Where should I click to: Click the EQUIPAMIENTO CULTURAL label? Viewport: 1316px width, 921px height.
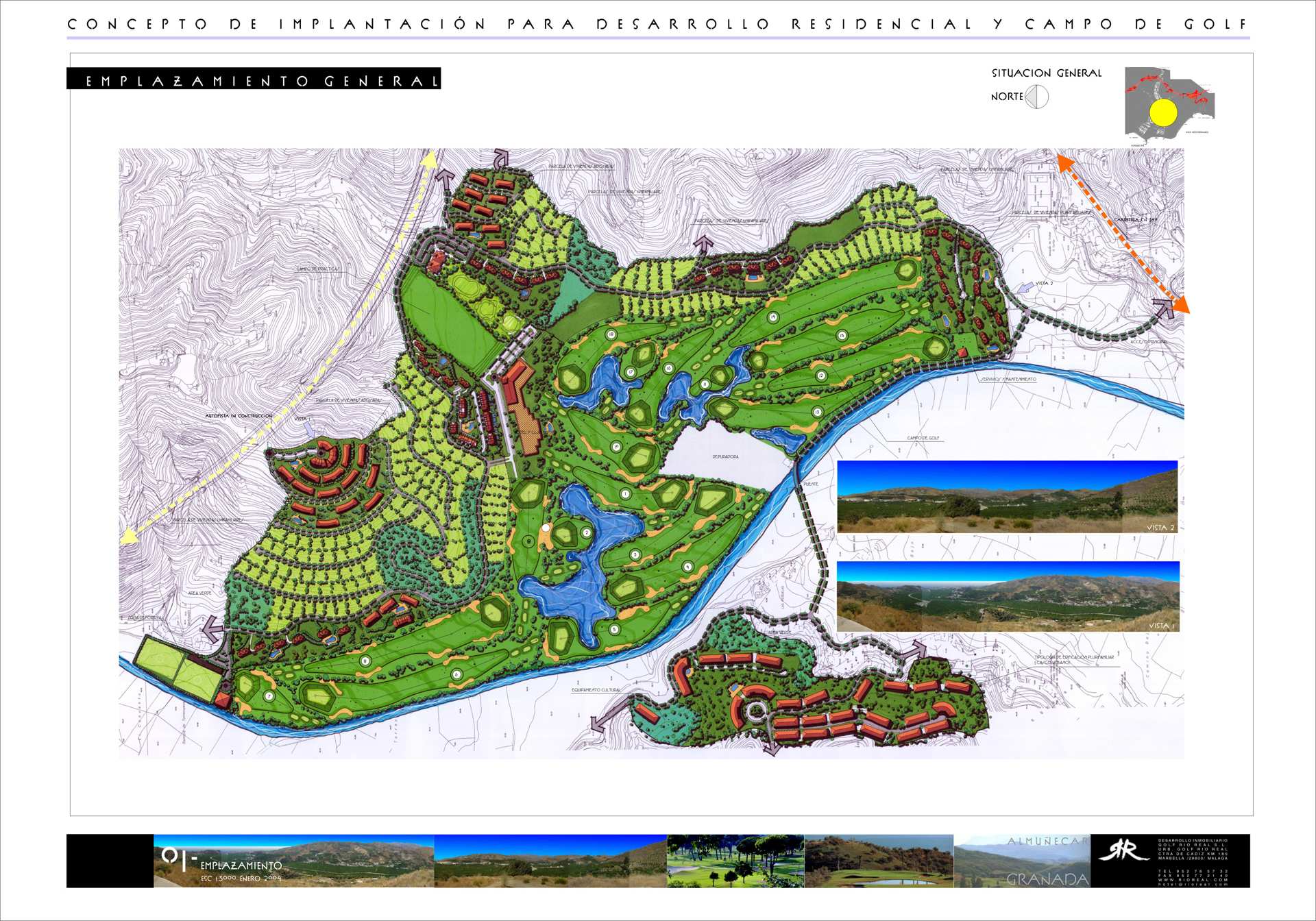pyautogui.click(x=596, y=689)
